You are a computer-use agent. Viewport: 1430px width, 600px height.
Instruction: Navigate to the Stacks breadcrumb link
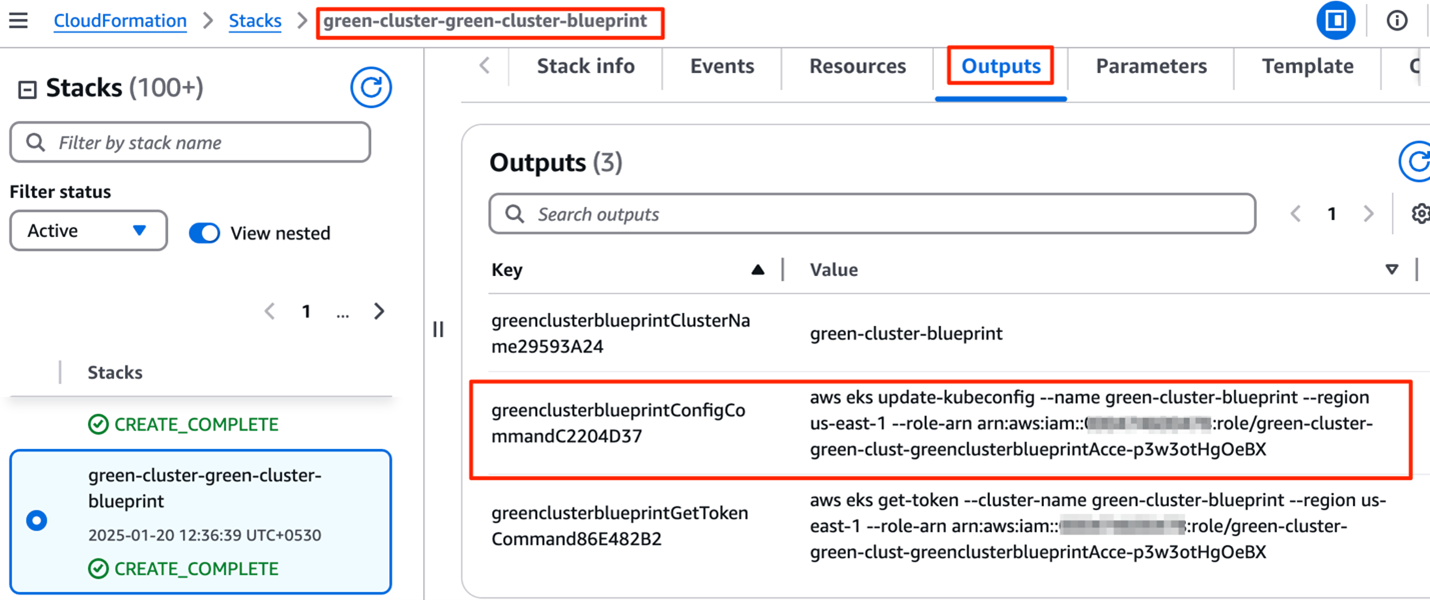[255, 20]
